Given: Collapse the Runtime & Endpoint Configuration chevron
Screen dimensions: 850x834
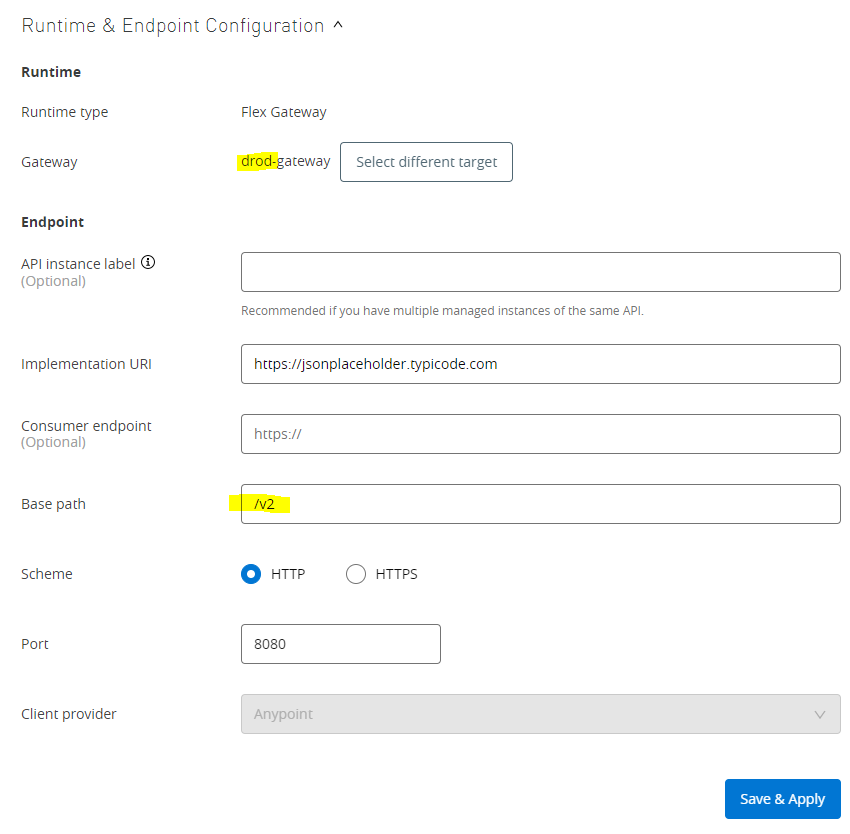Looking at the screenshot, I should point(338,26).
